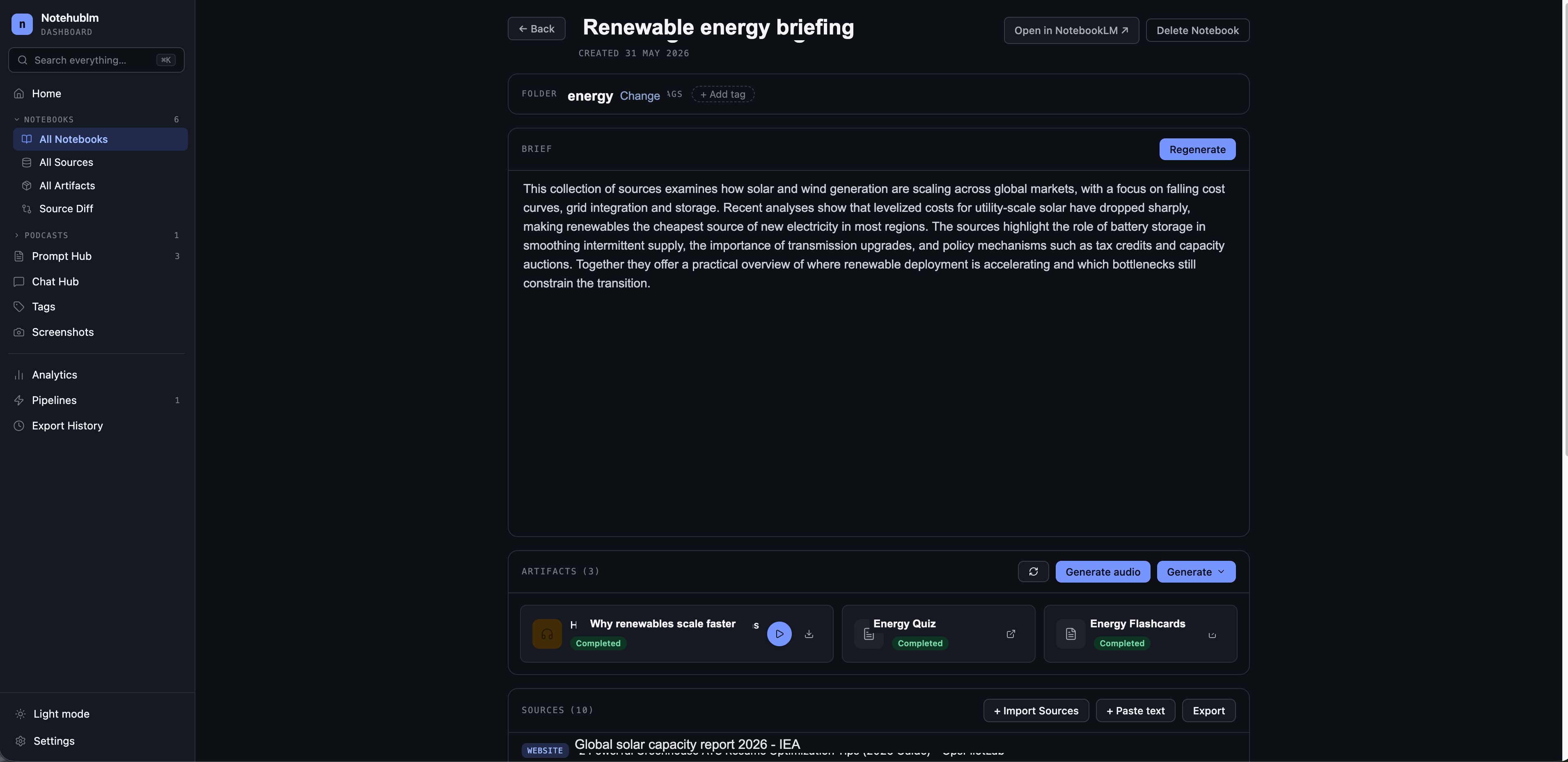This screenshot has width=1568, height=762.
Task: Click the Energy Flashcards document icon
Action: [x=1071, y=633]
